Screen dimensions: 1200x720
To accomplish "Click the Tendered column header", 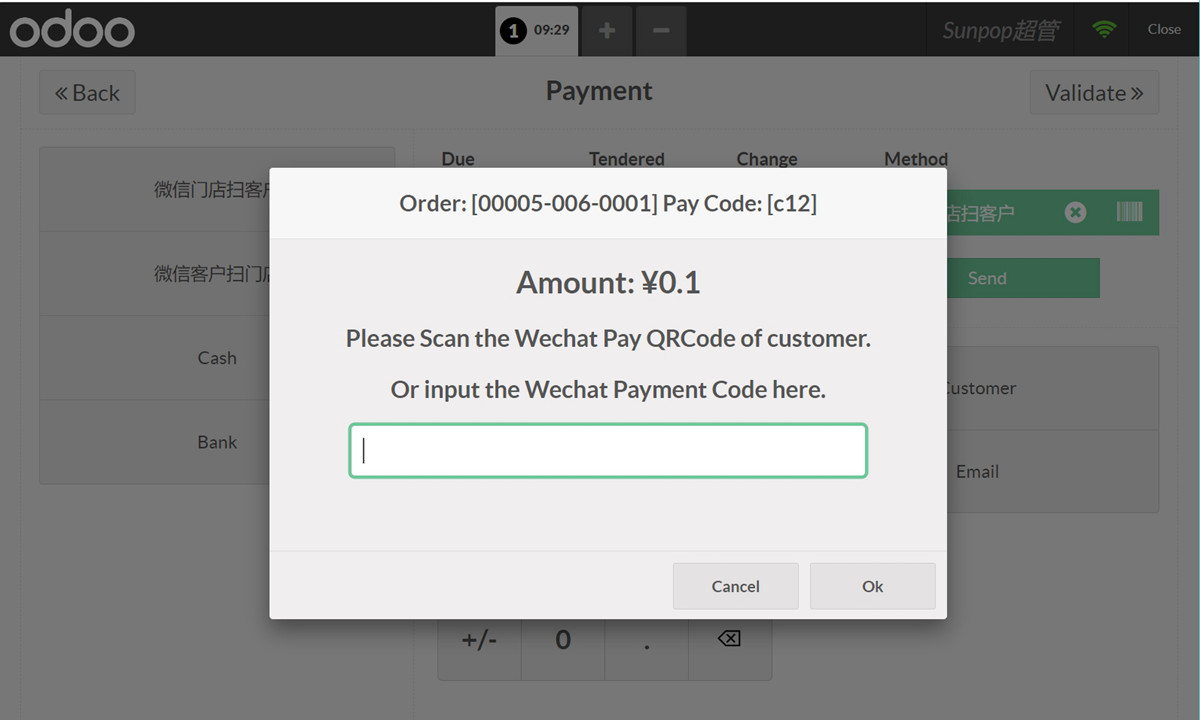I will (x=626, y=159).
